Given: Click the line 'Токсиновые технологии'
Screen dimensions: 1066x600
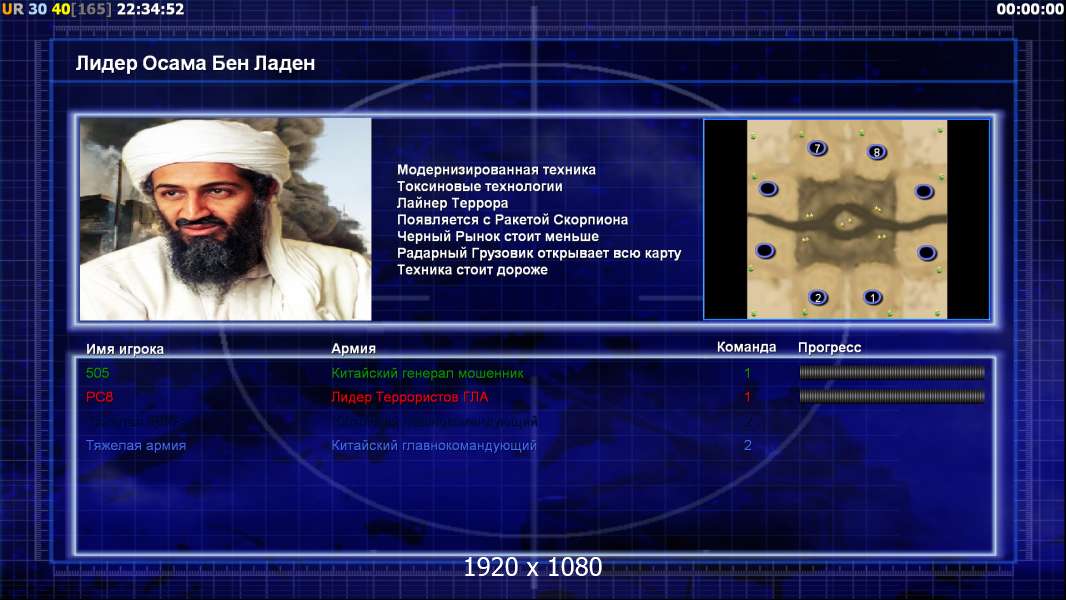Looking at the screenshot, I should tap(479, 186).
